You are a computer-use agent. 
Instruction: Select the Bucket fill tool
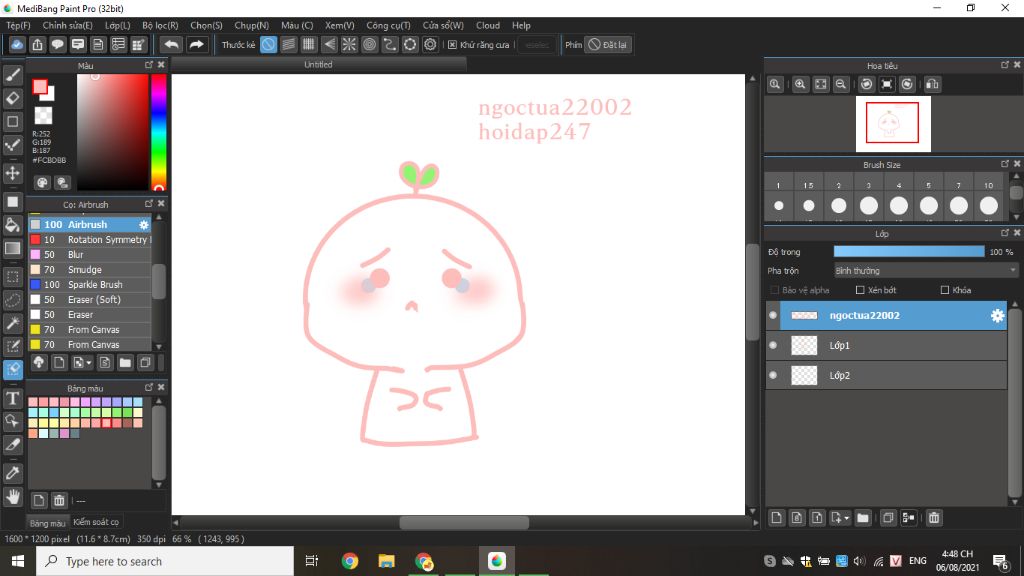[x=12, y=225]
